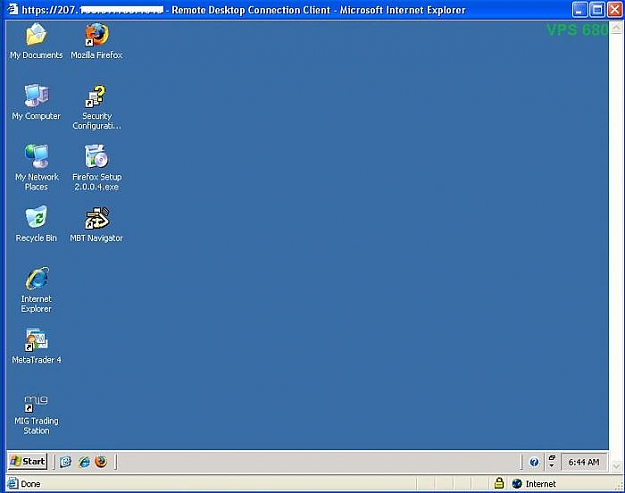Close the Remote Desktop browser window
625x493 pixels.
[x=615, y=10]
